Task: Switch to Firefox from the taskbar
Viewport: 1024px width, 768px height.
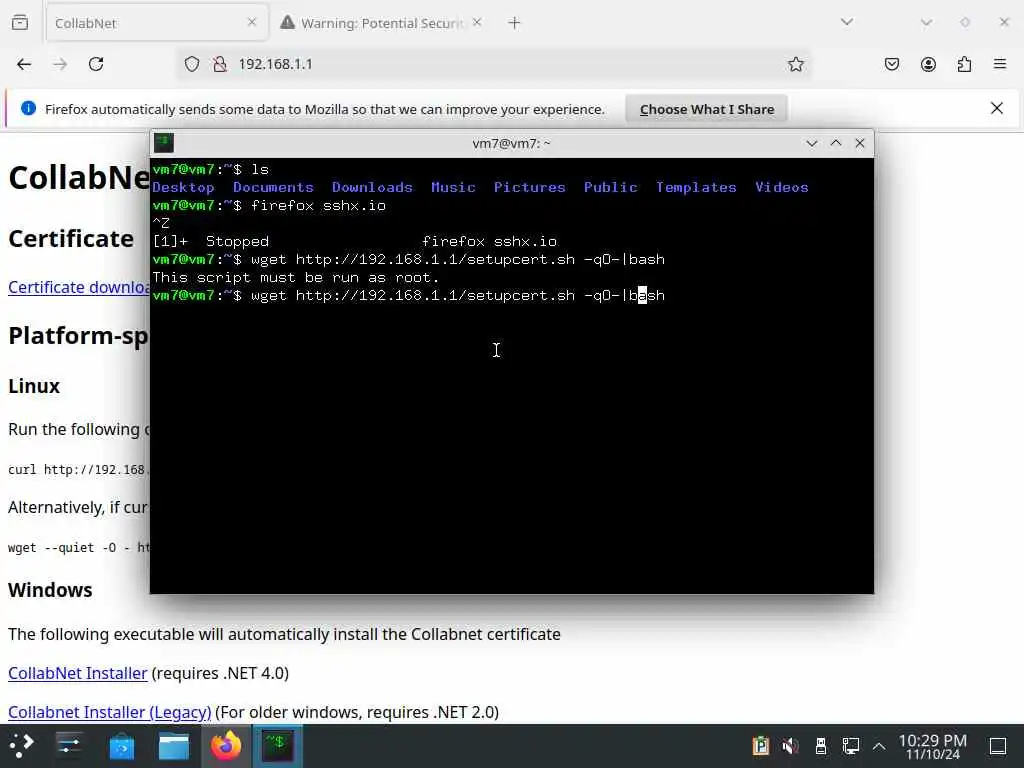Action: click(x=226, y=746)
